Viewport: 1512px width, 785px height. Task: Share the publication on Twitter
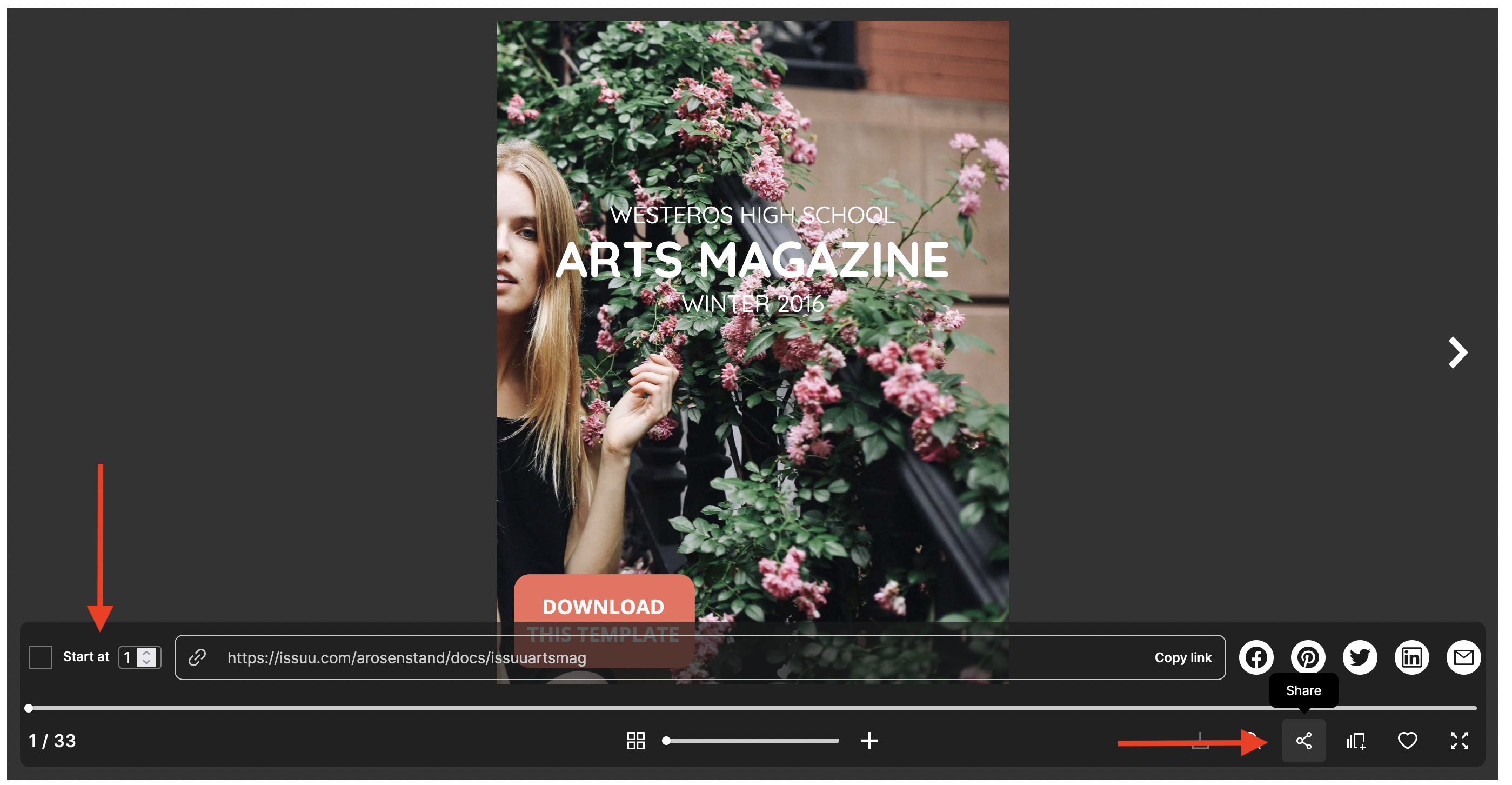[x=1360, y=657]
